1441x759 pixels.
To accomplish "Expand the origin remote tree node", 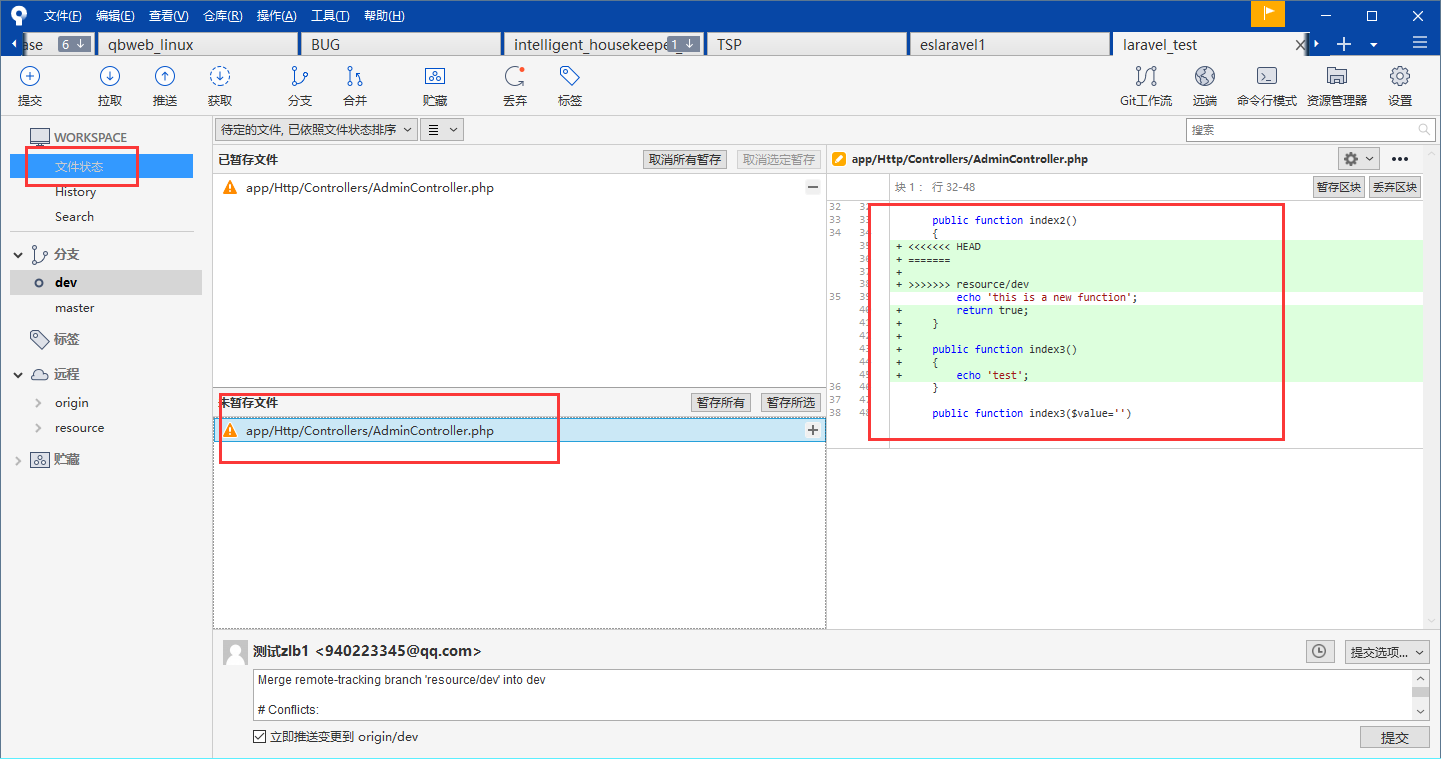I will 38,403.
